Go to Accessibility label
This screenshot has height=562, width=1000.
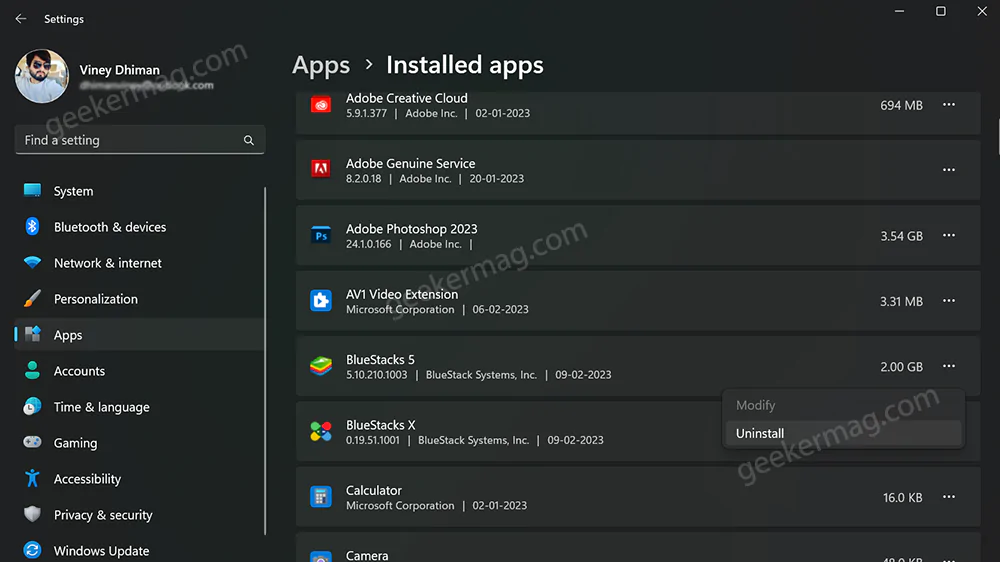coord(87,479)
